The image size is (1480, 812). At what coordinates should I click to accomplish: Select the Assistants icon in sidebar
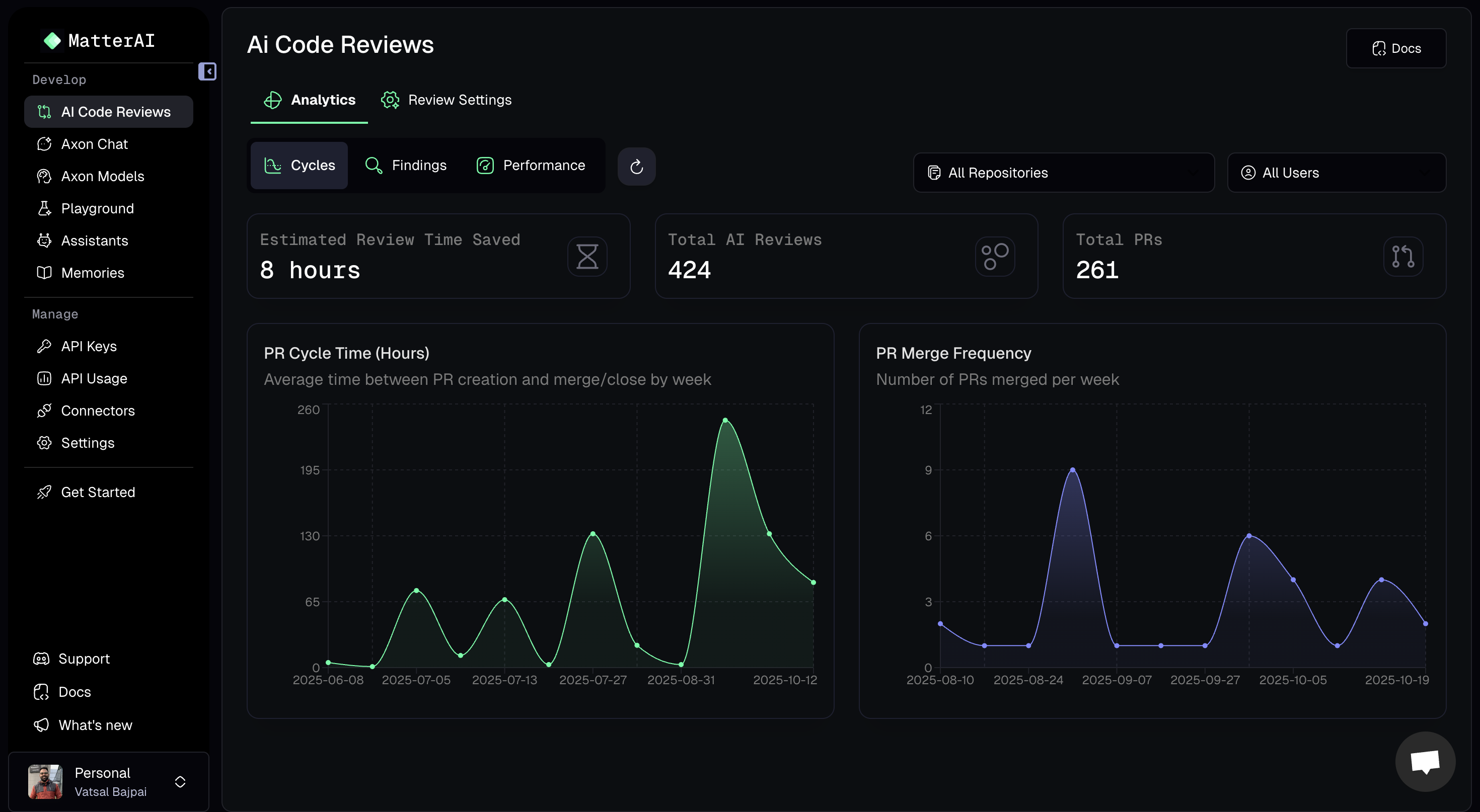click(45, 240)
